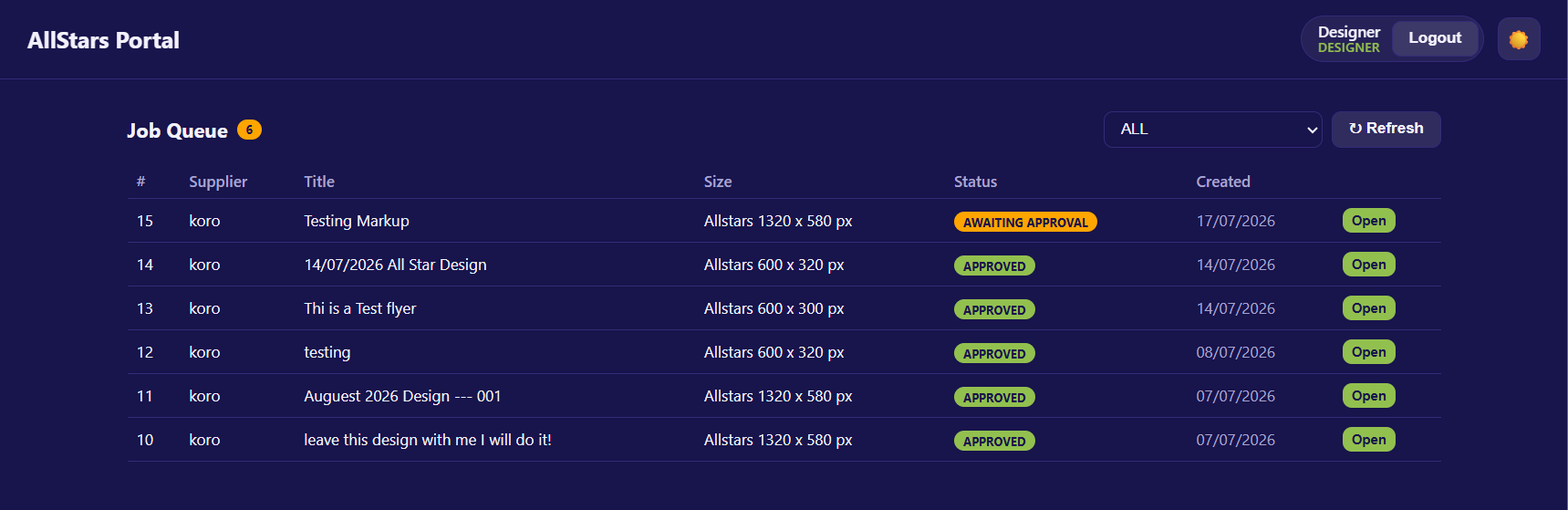Open job 13 Thi is a Test flyer
1568x510 pixels.
(x=1369, y=308)
